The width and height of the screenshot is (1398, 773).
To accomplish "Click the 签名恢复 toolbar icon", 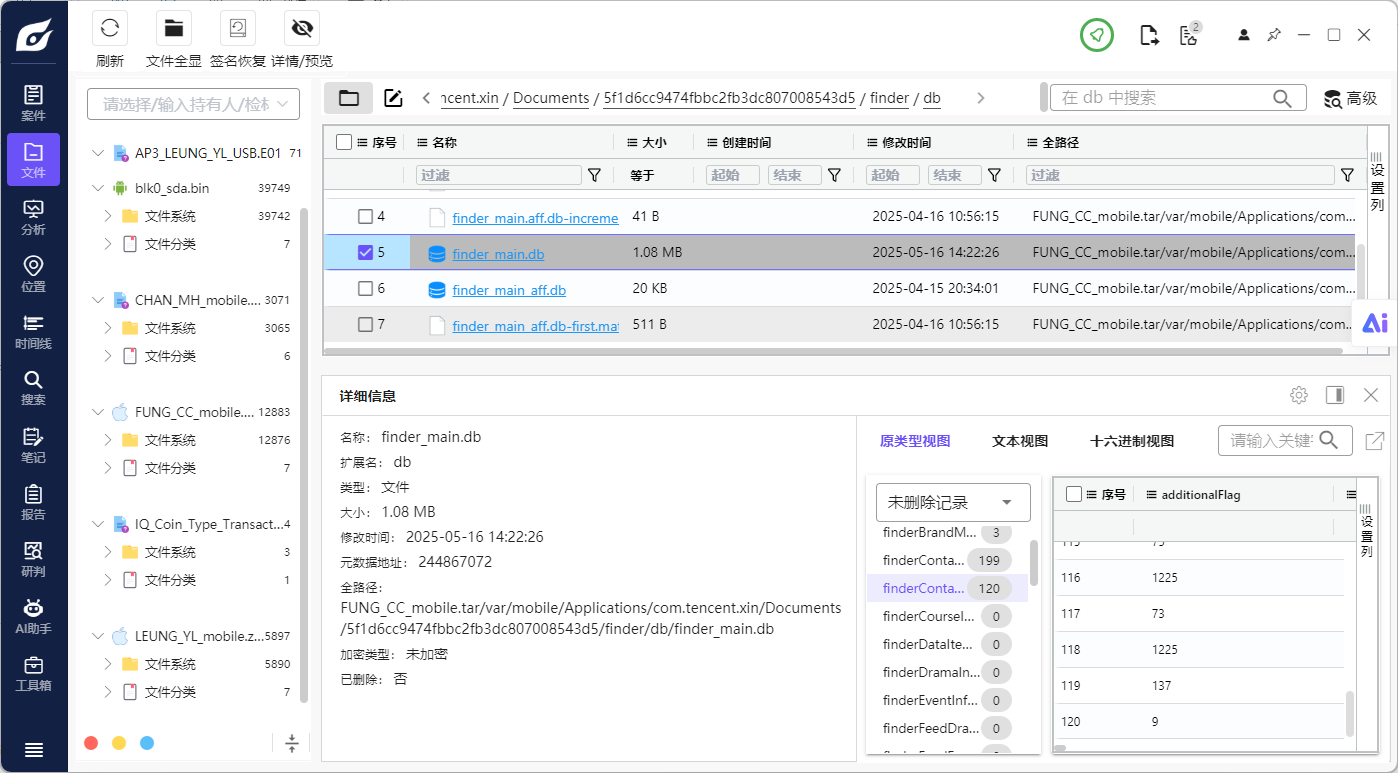I will (x=238, y=28).
